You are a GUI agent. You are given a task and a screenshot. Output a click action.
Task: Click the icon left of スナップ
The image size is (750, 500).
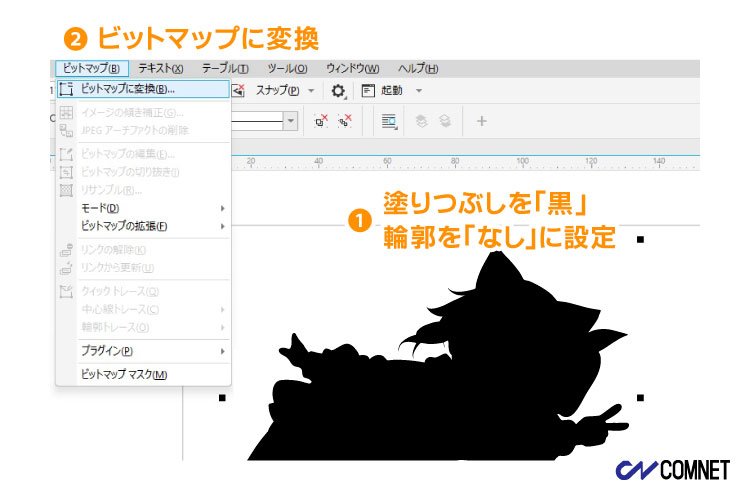(238, 90)
